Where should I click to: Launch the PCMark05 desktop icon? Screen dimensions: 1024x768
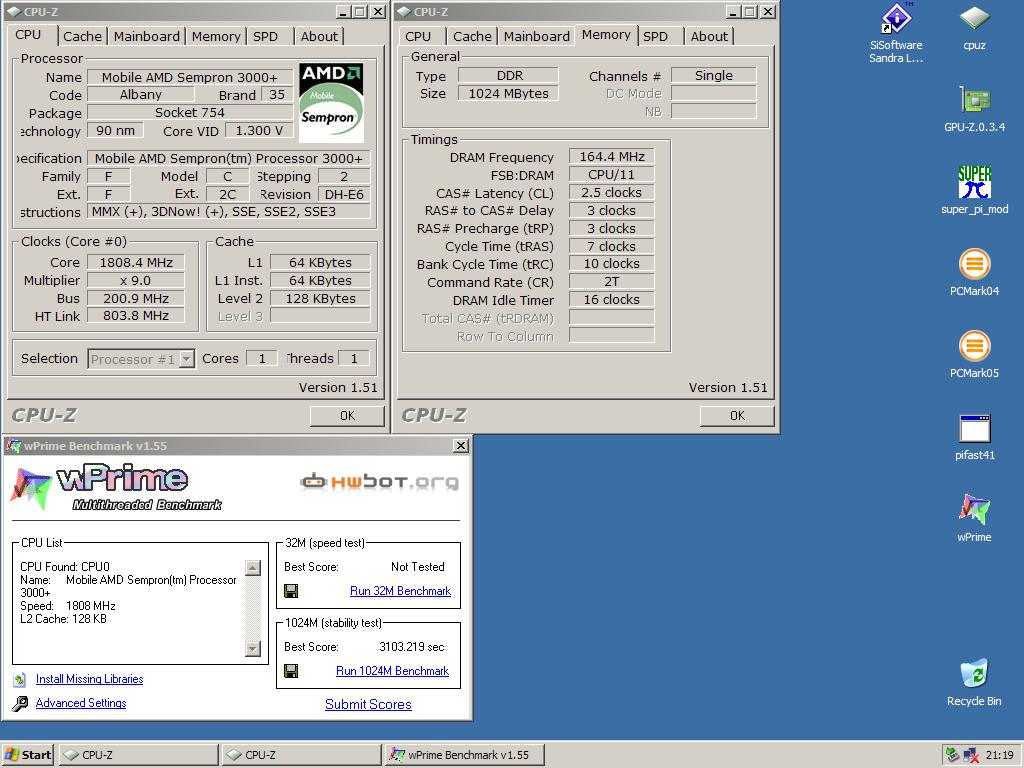974,355
